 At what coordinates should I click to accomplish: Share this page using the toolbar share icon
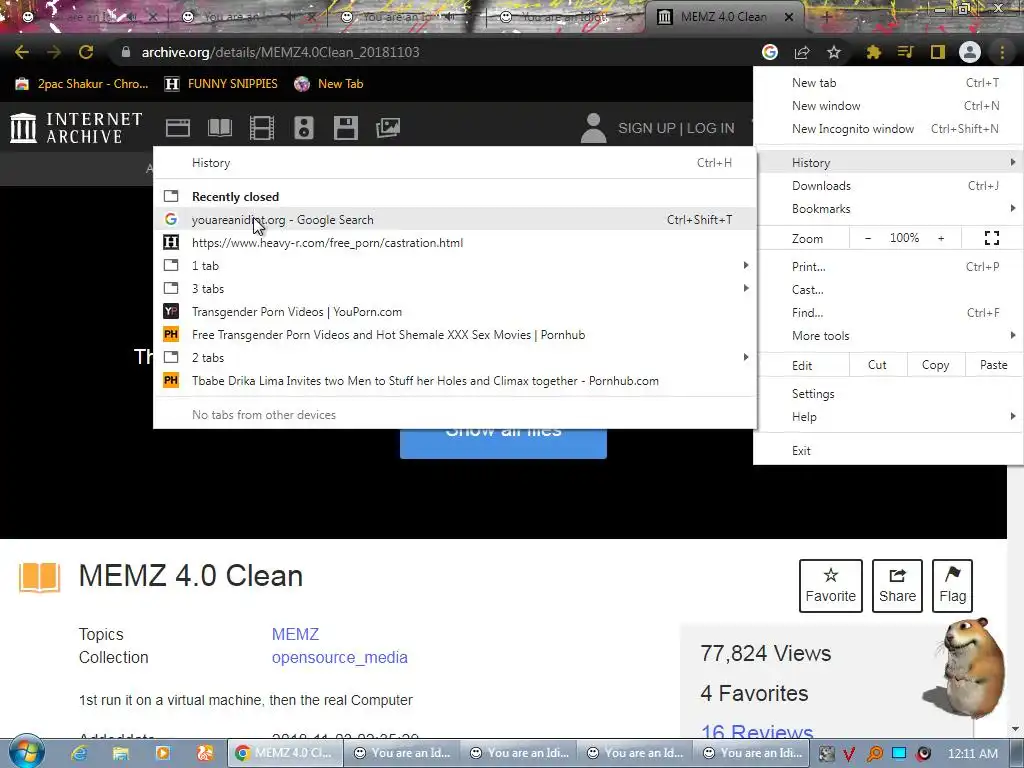point(802,52)
